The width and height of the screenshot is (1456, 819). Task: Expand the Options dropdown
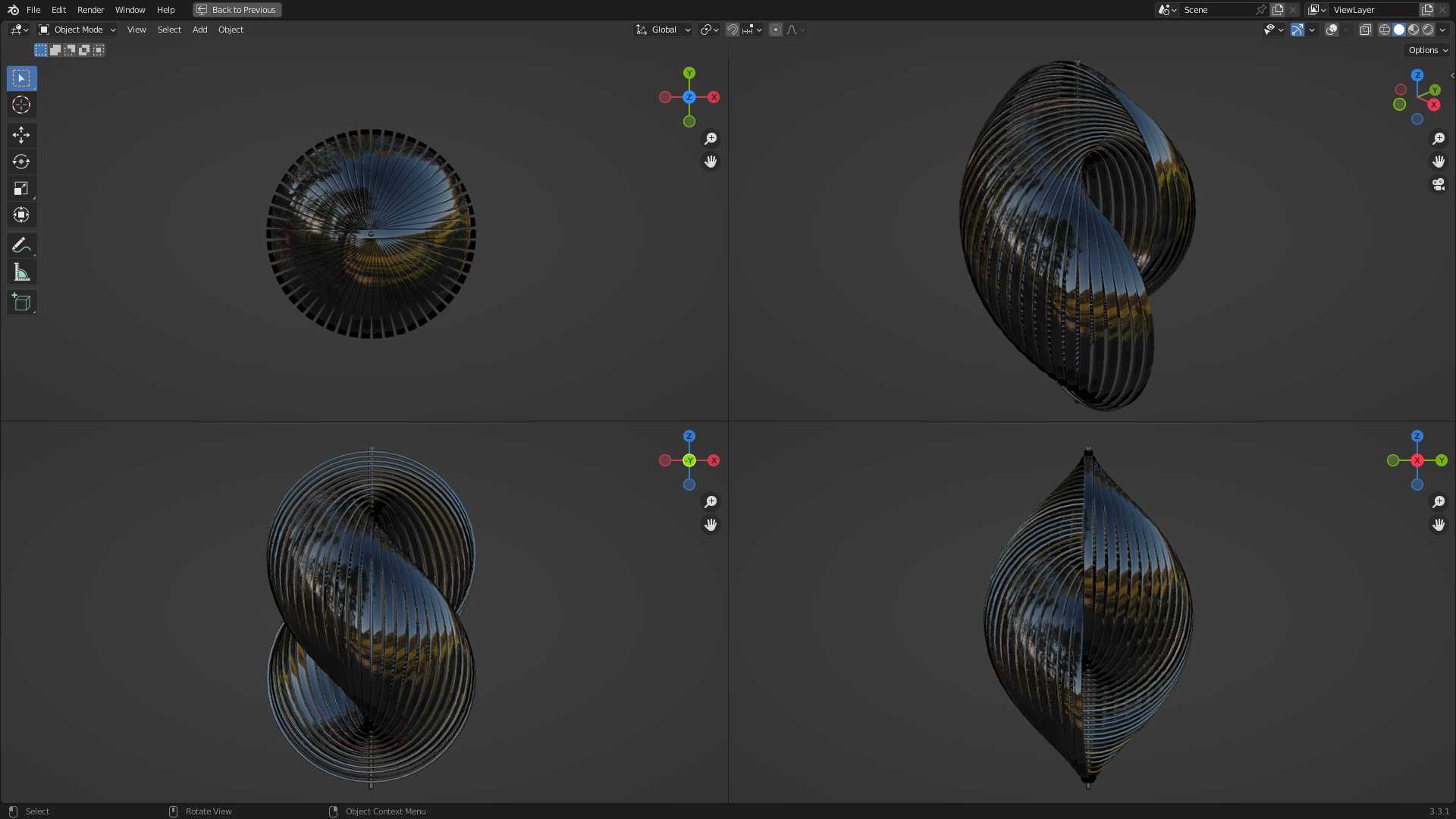[x=1428, y=50]
